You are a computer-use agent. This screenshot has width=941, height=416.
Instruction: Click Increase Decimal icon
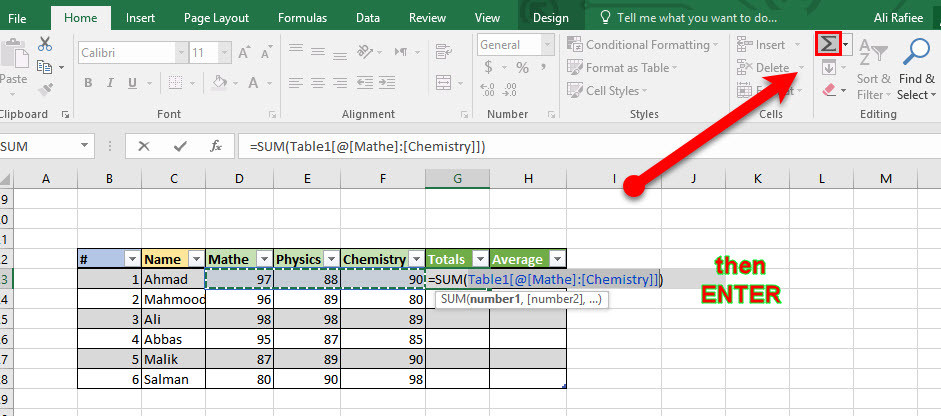[x=488, y=90]
